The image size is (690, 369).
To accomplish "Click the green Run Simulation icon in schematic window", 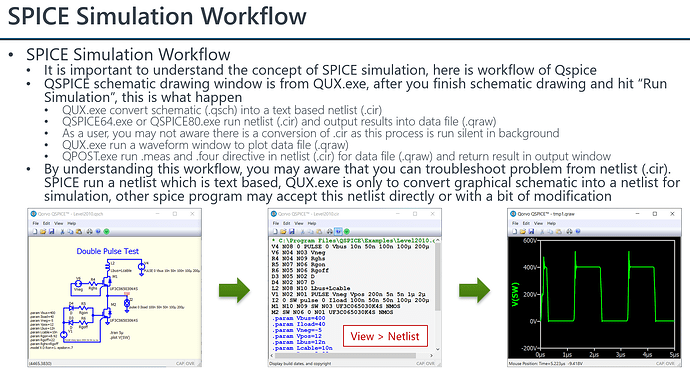I will [106, 231].
